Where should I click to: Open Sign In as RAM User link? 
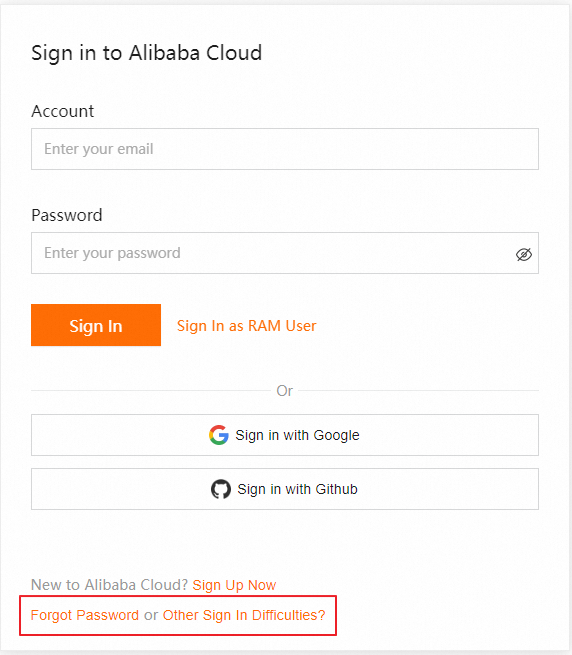(247, 326)
